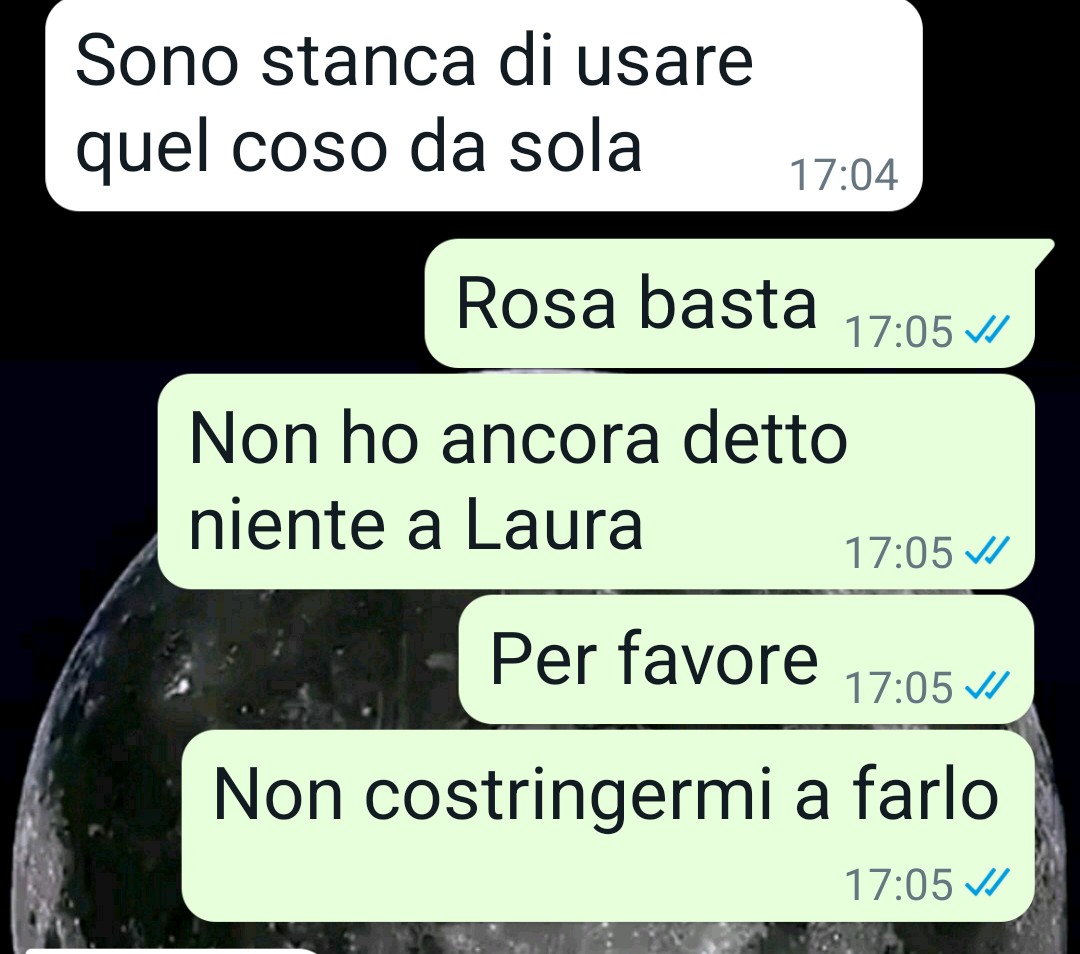This screenshot has width=1080, height=954.
Task: Tap the partially visible white bubble at the bottom
Action: (172, 951)
